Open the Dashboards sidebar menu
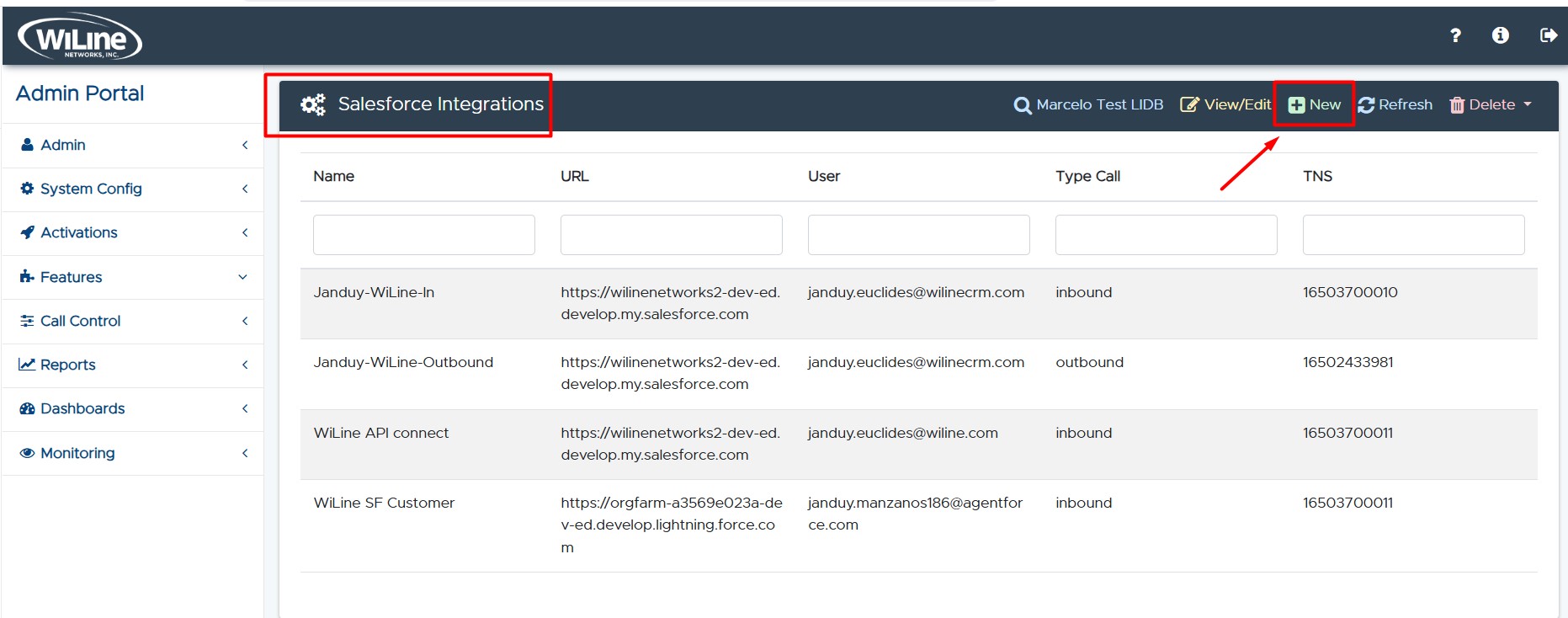 [x=82, y=408]
